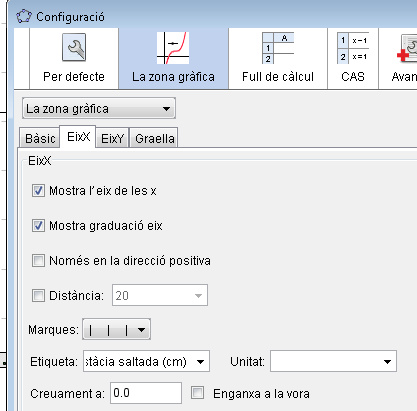Open the Distància value combo box

pyautogui.click(x=160, y=295)
